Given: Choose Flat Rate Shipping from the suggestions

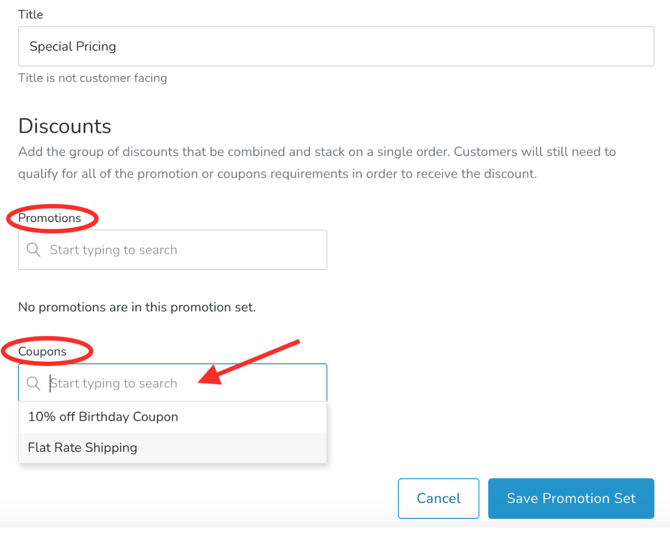Looking at the screenshot, I should (83, 448).
